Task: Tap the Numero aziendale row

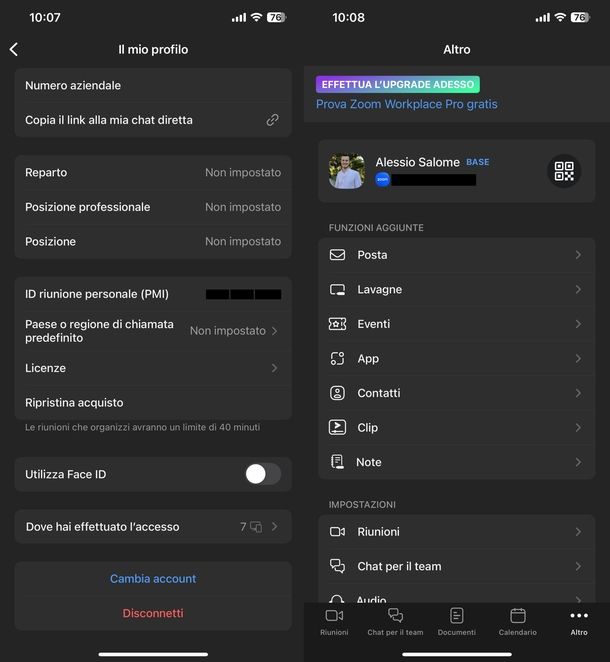Action: point(153,86)
